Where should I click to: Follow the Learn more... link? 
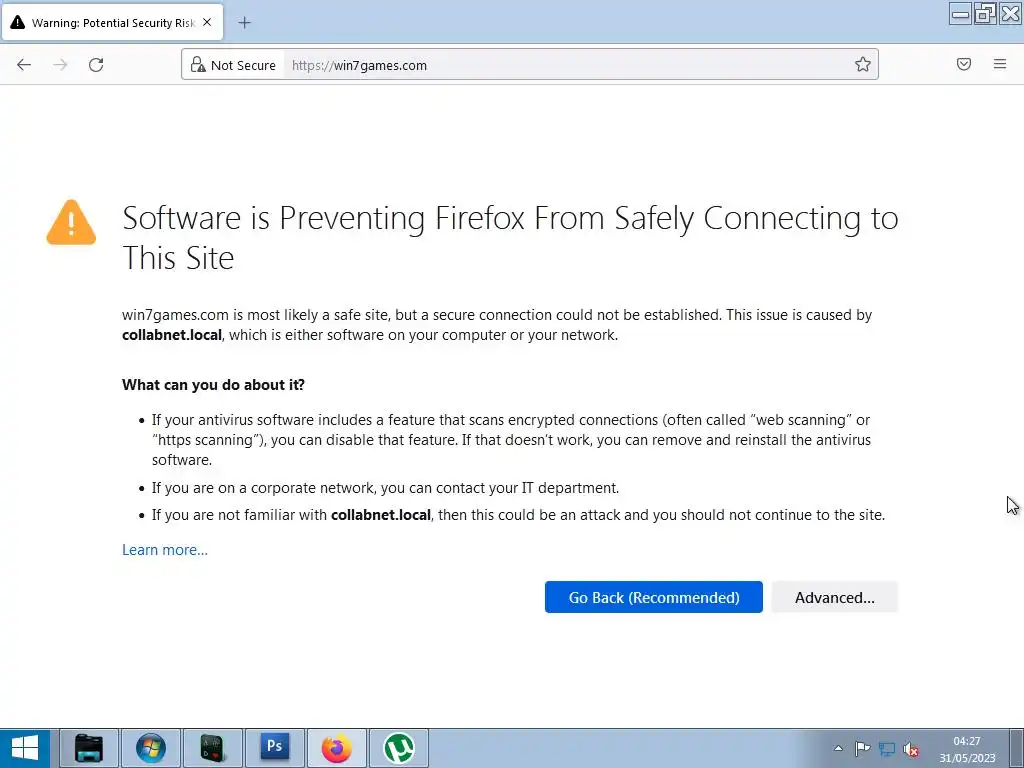(x=165, y=550)
